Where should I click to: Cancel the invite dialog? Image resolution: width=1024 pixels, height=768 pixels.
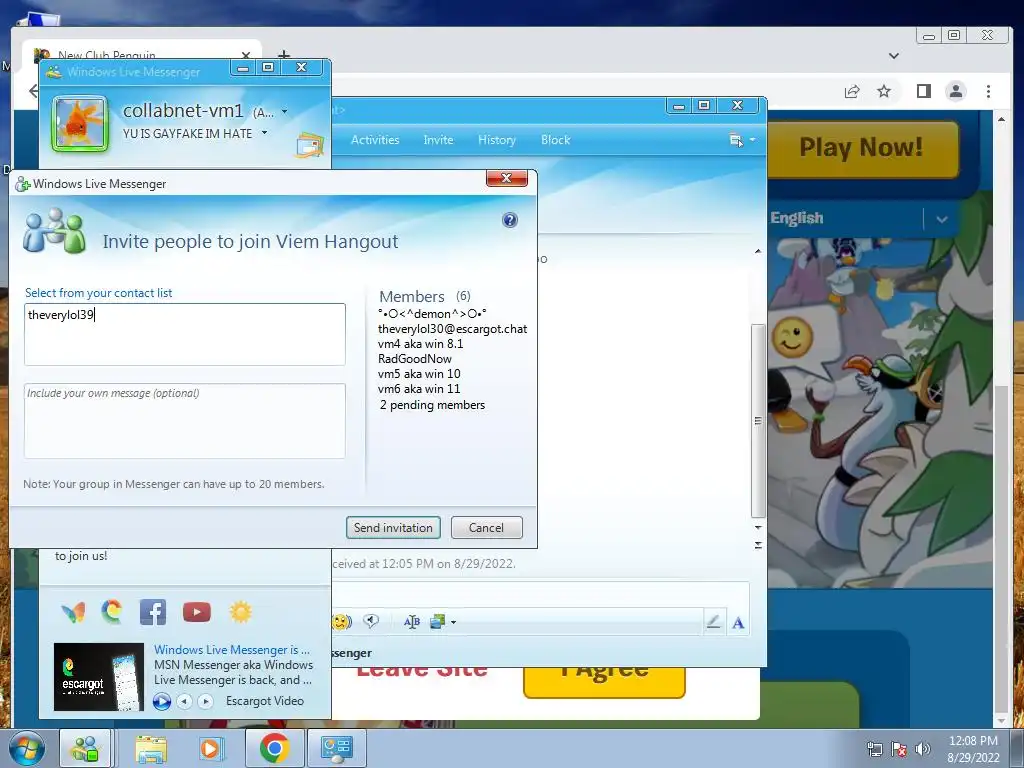click(x=487, y=528)
